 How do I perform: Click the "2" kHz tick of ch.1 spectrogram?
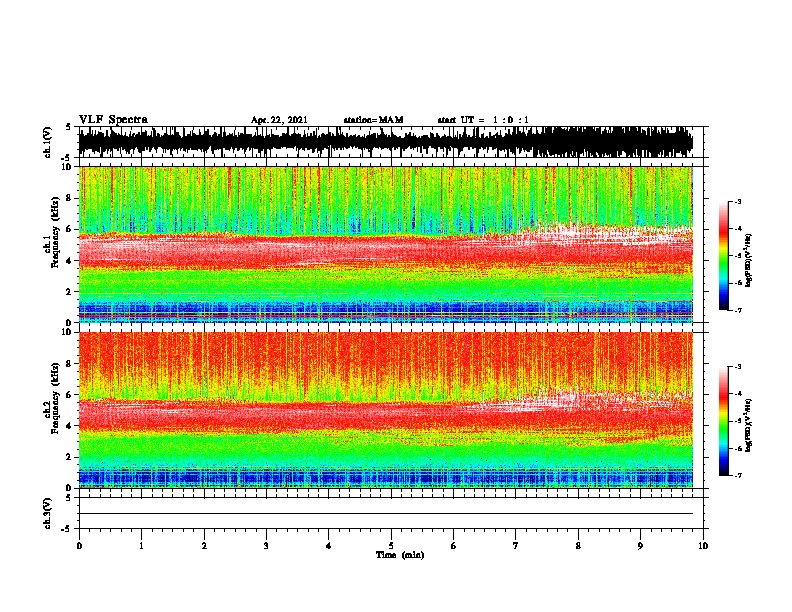pos(69,291)
